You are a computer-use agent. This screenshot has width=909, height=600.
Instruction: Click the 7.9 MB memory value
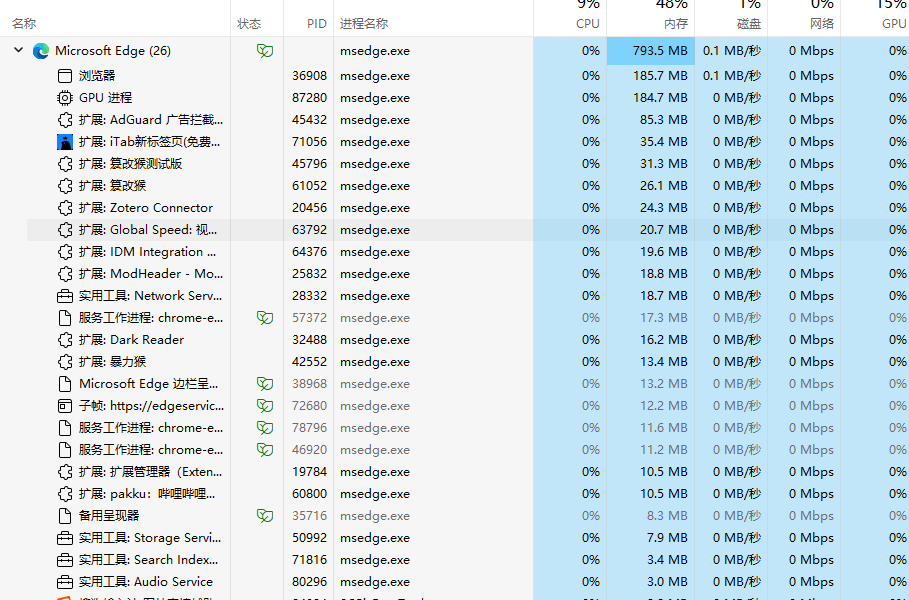(667, 539)
